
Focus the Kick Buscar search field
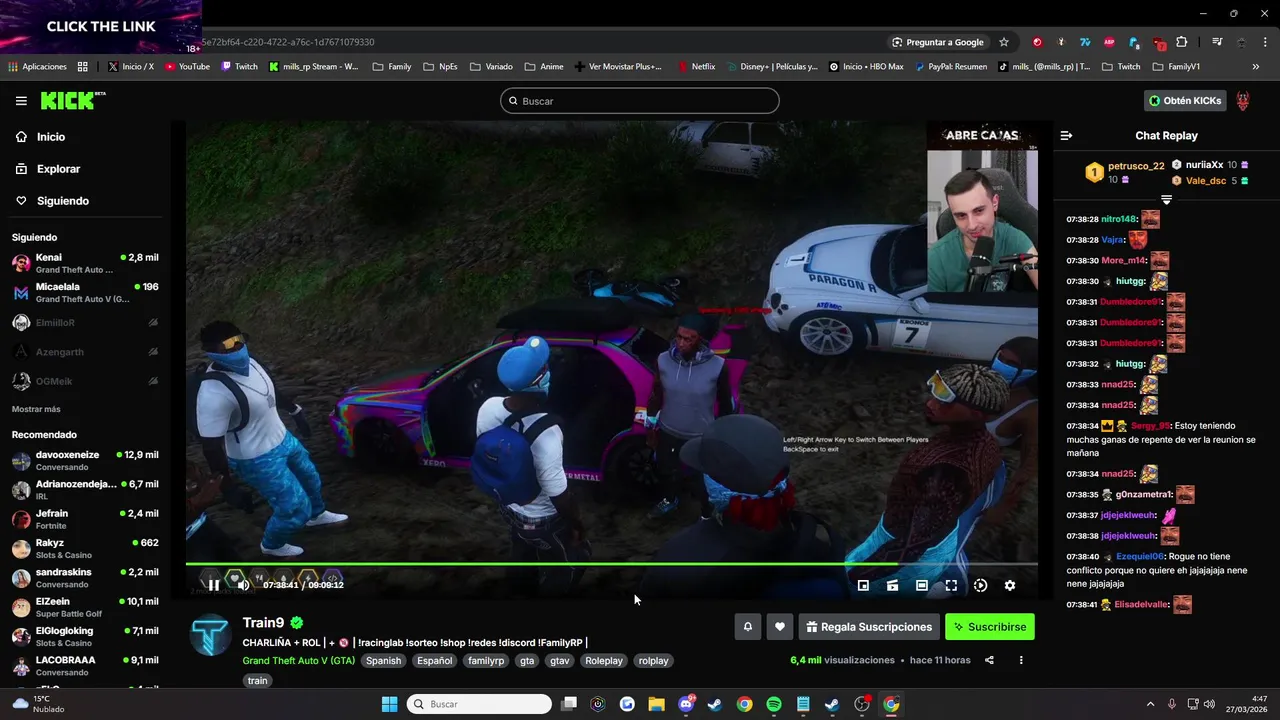pos(640,101)
